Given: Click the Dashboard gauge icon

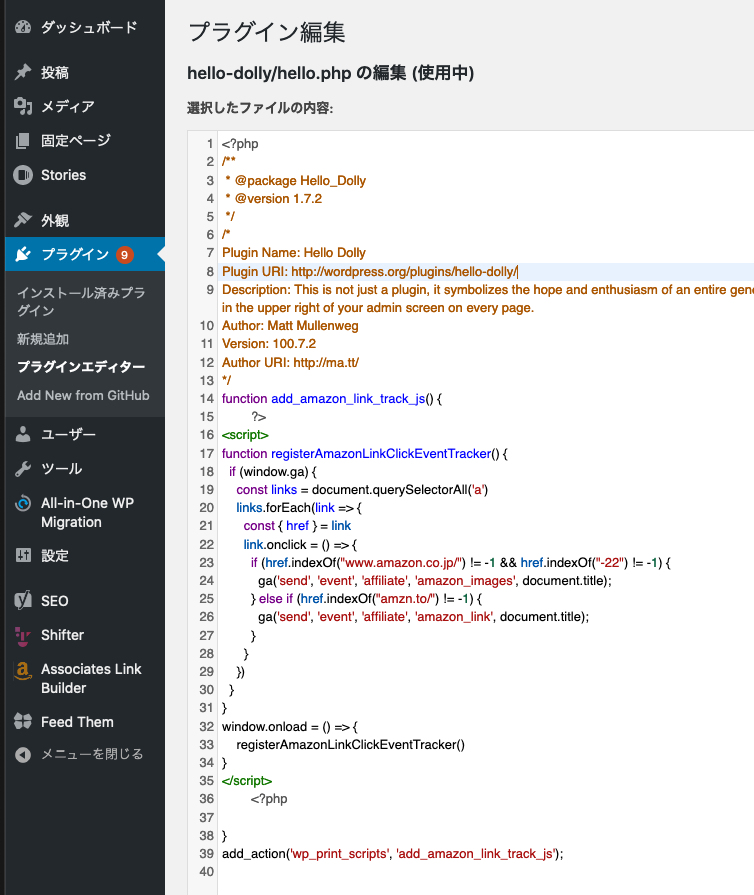Looking at the screenshot, I should [23, 28].
